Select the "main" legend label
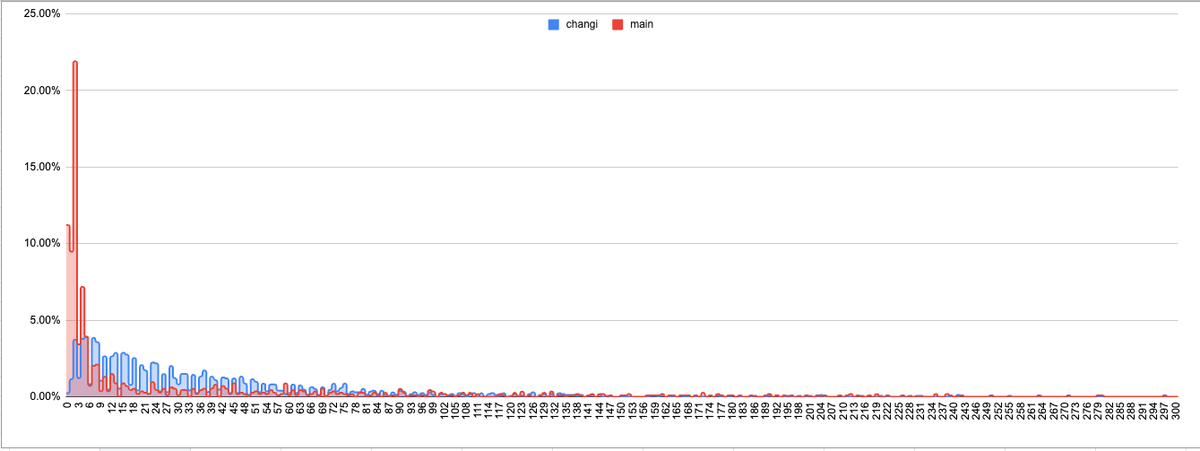 [x=641, y=23]
